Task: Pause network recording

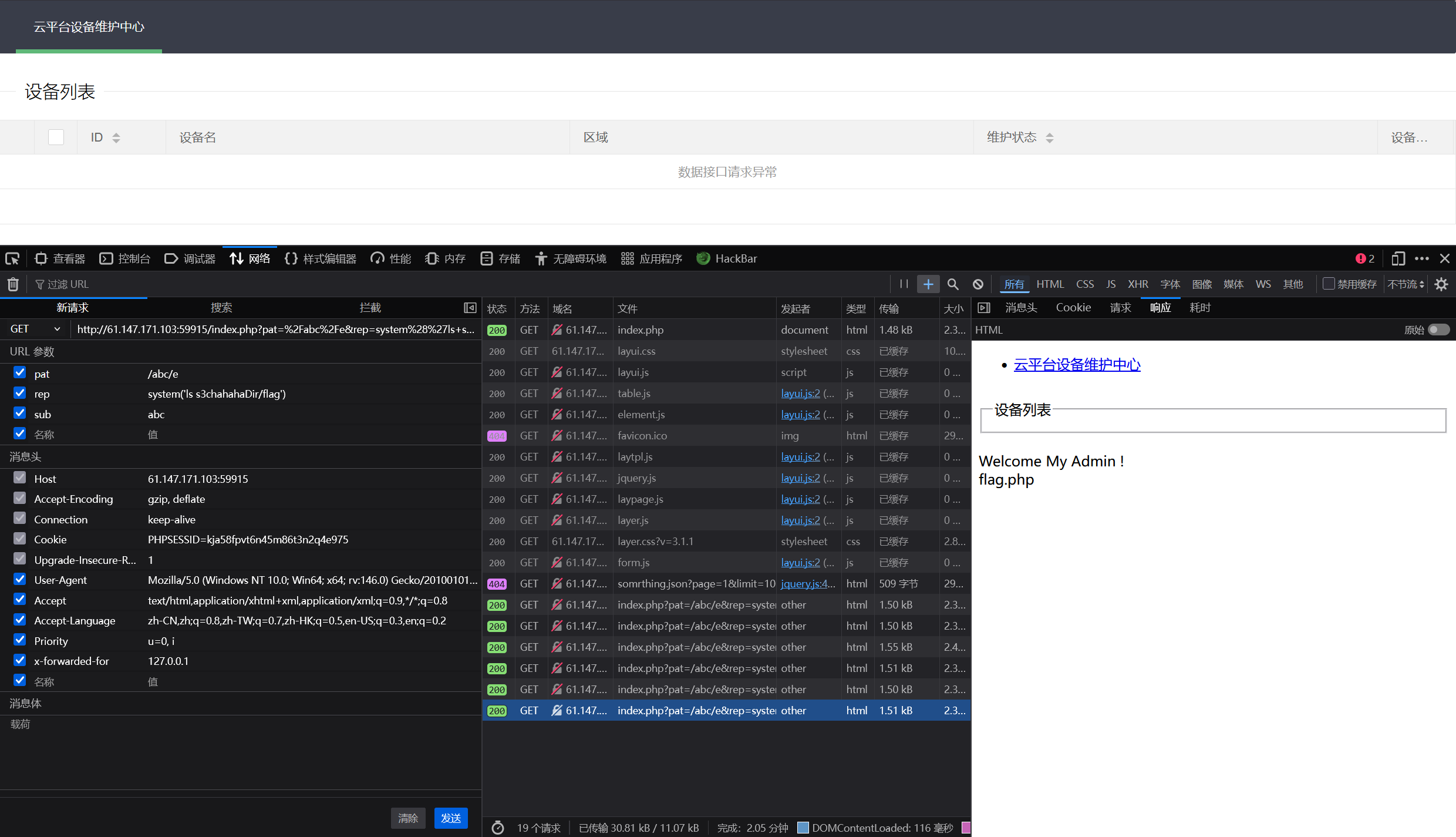Action: pyautogui.click(x=904, y=284)
